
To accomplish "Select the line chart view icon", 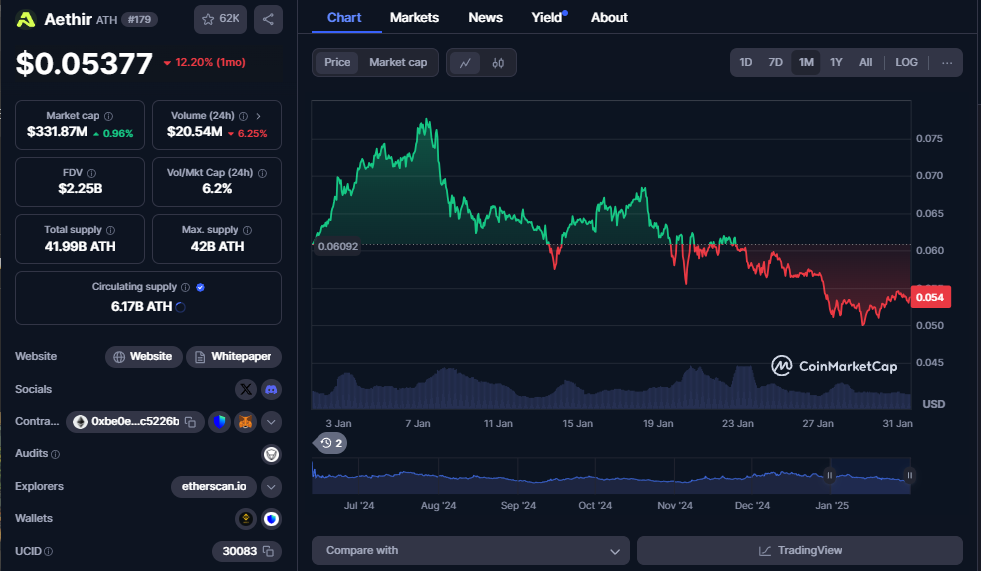I will pos(465,62).
